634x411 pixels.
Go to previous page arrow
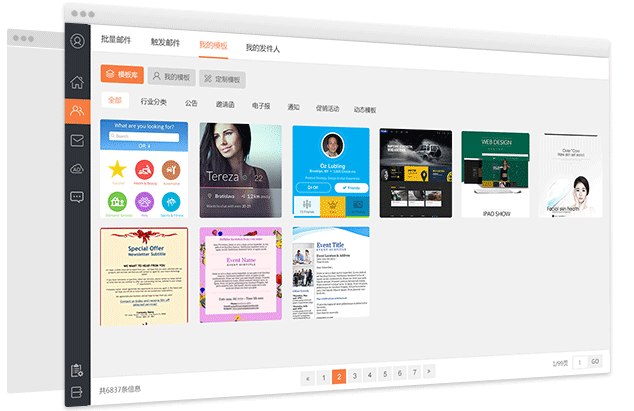pyautogui.click(x=308, y=379)
